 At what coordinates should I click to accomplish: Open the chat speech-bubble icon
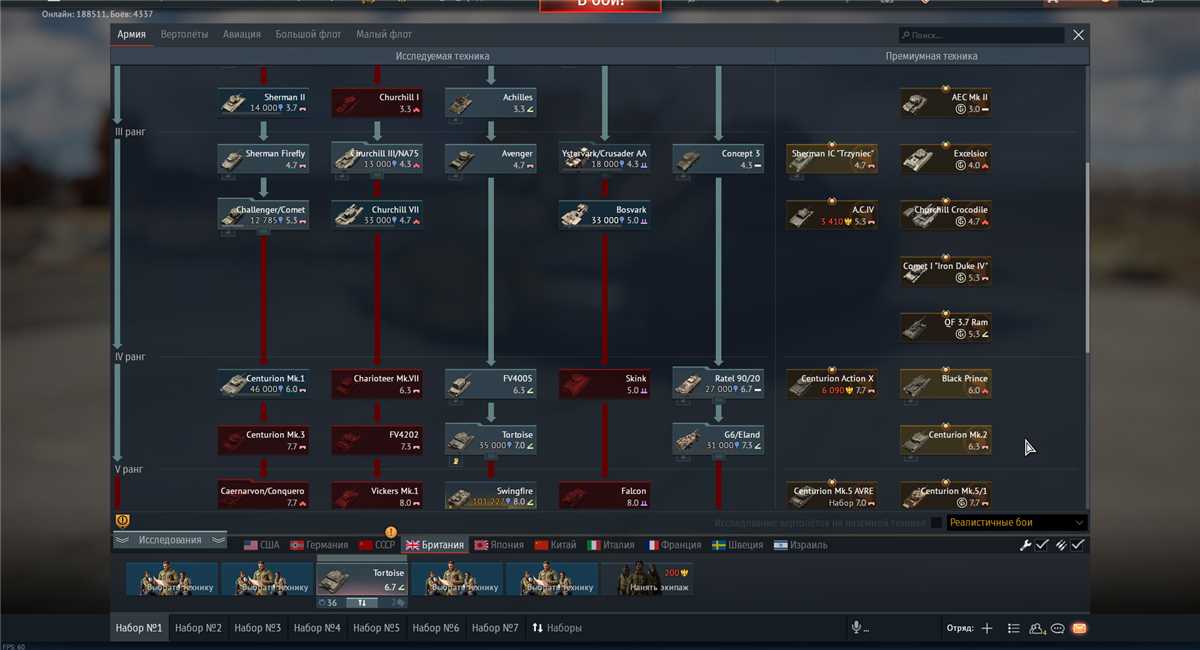coord(1058,628)
